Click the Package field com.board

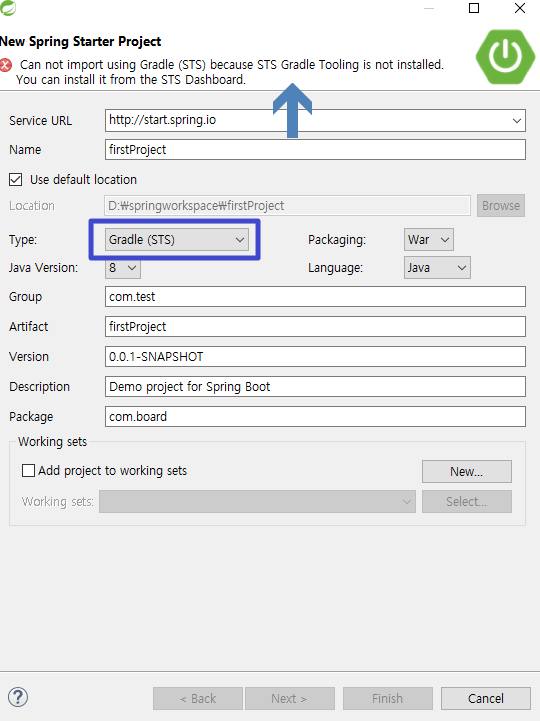pyautogui.click(x=315, y=416)
